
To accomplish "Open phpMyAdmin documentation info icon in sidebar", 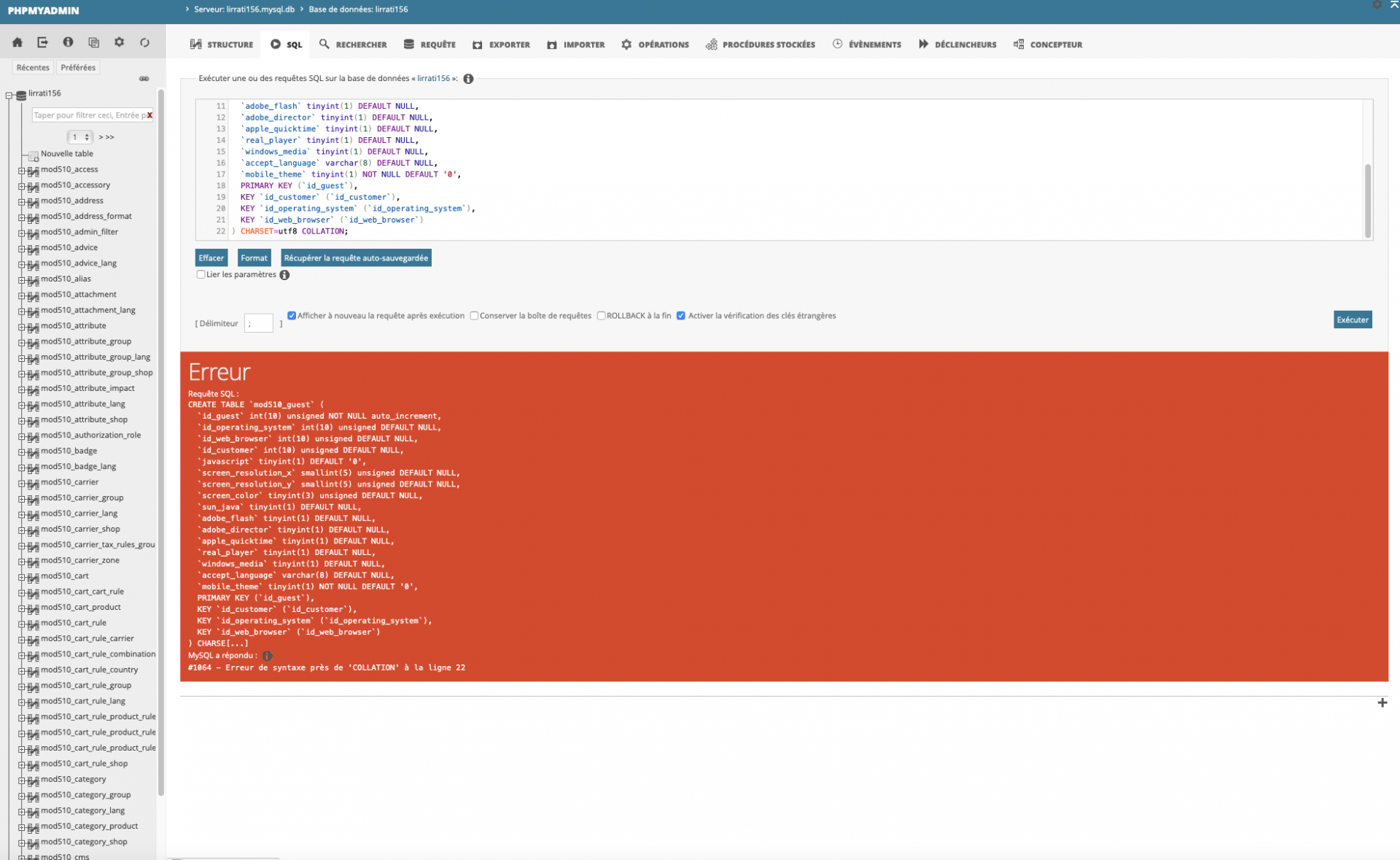I will pos(68,42).
